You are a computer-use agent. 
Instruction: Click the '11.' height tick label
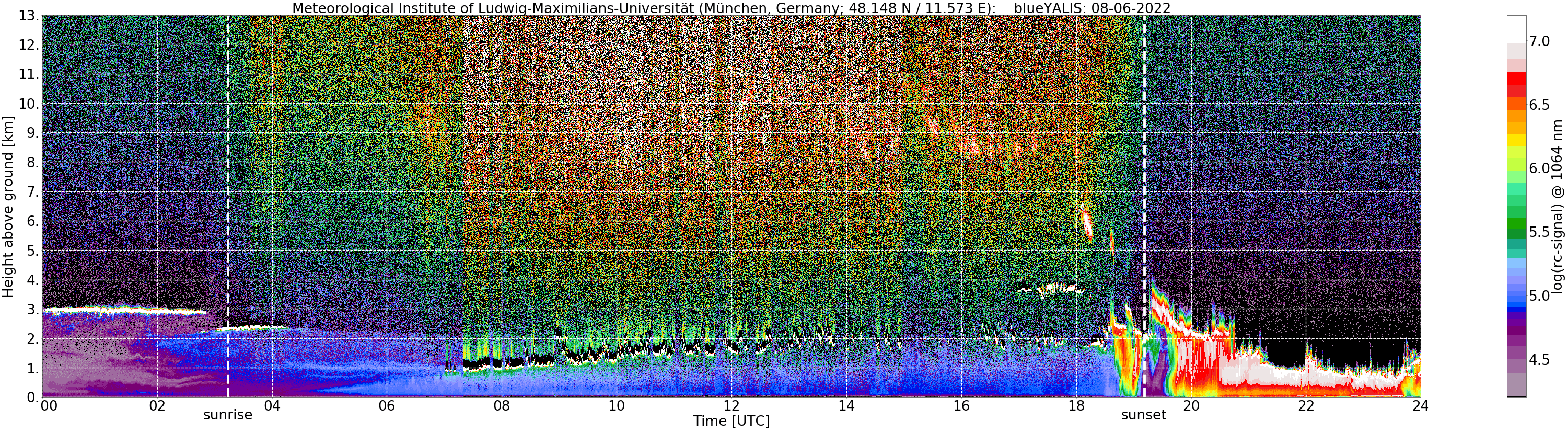point(29,74)
